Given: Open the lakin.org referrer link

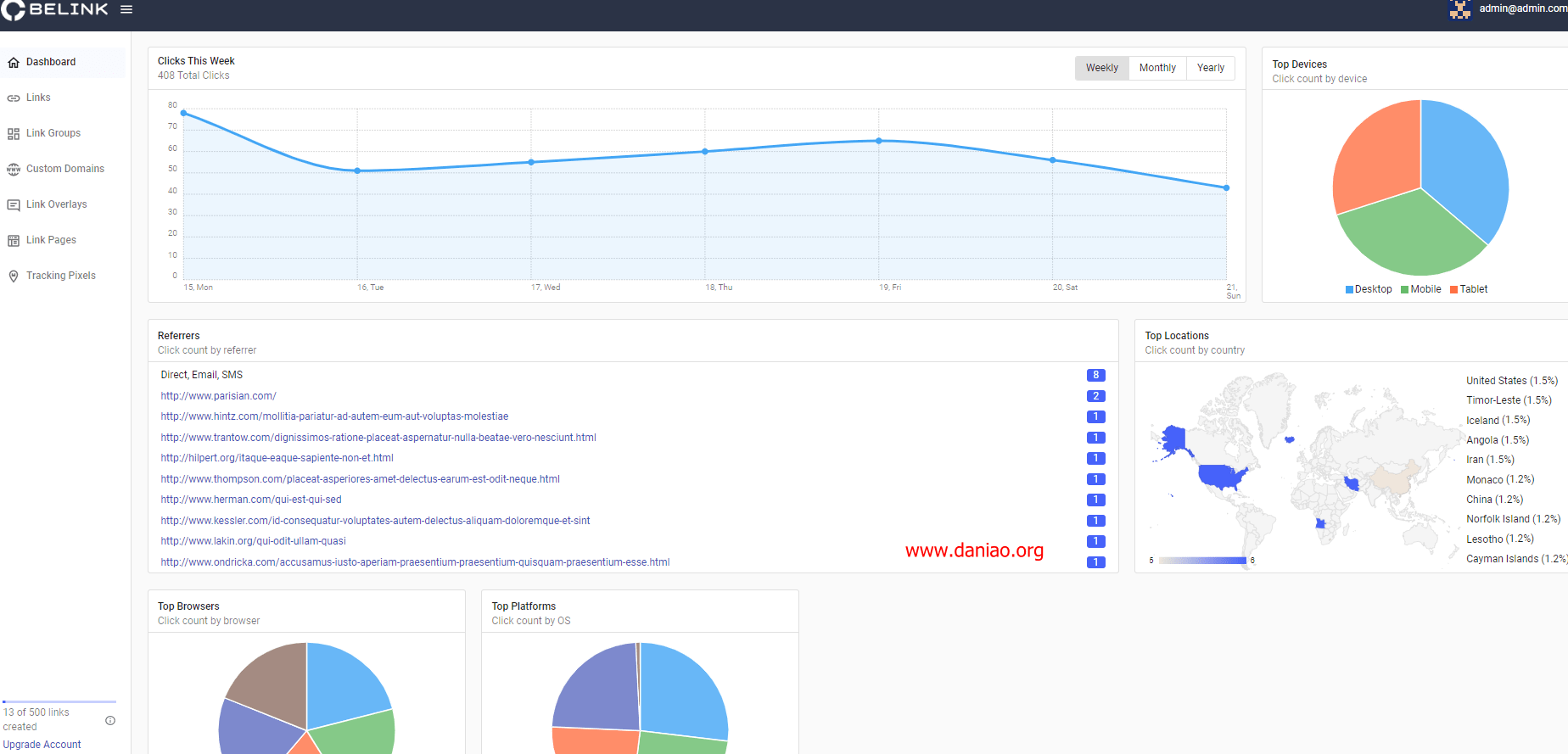Looking at the screenshot, I should (253, 541).
